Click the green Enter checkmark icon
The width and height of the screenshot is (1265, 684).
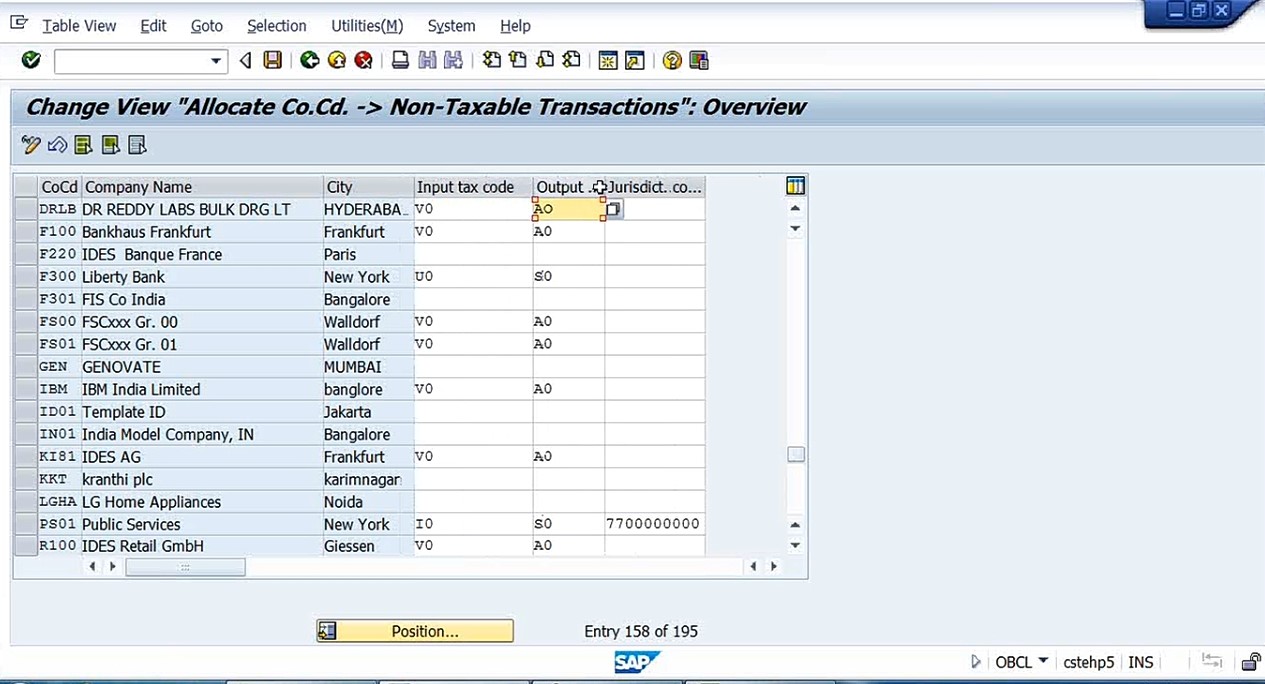pos(31,61)
